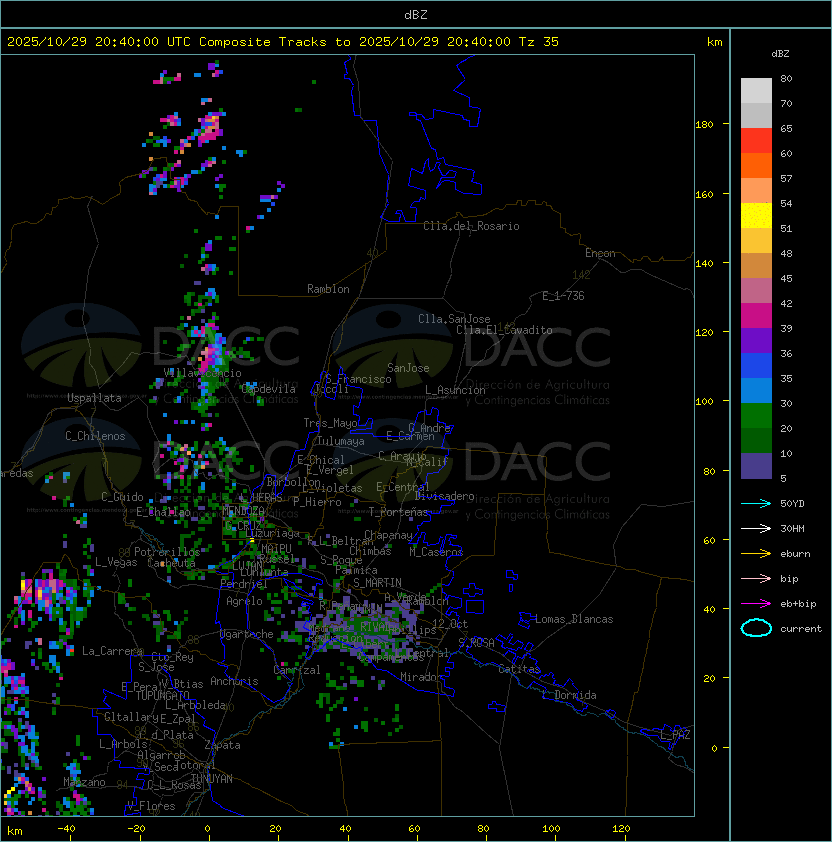This screenshot has width=832, height=842.
Task: Click the 'L_Asuncion' map label
Action: [455, 390]
